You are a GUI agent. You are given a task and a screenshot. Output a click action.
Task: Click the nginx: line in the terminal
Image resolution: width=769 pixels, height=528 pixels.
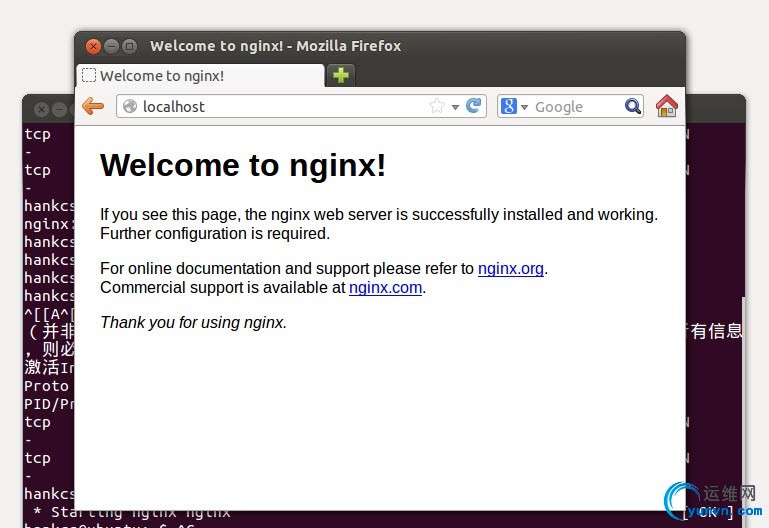click(49, 224)
